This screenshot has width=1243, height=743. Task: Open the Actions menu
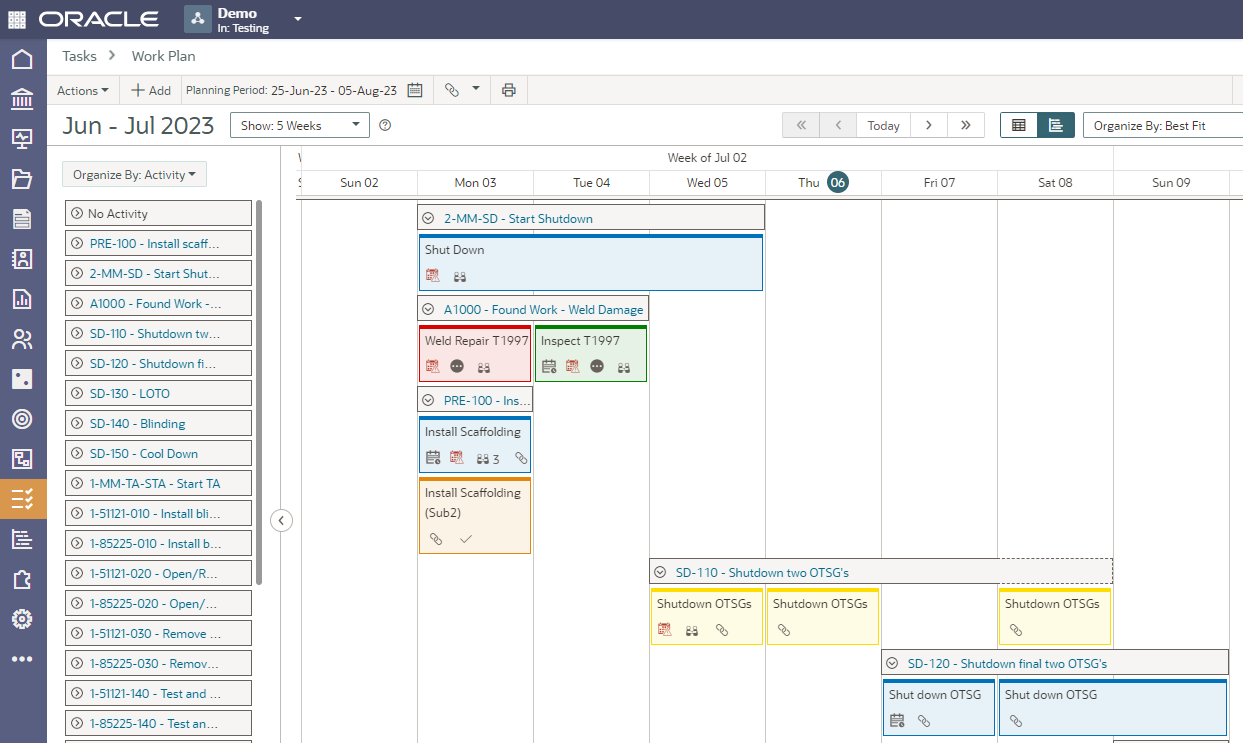click(x=83, y=90)
